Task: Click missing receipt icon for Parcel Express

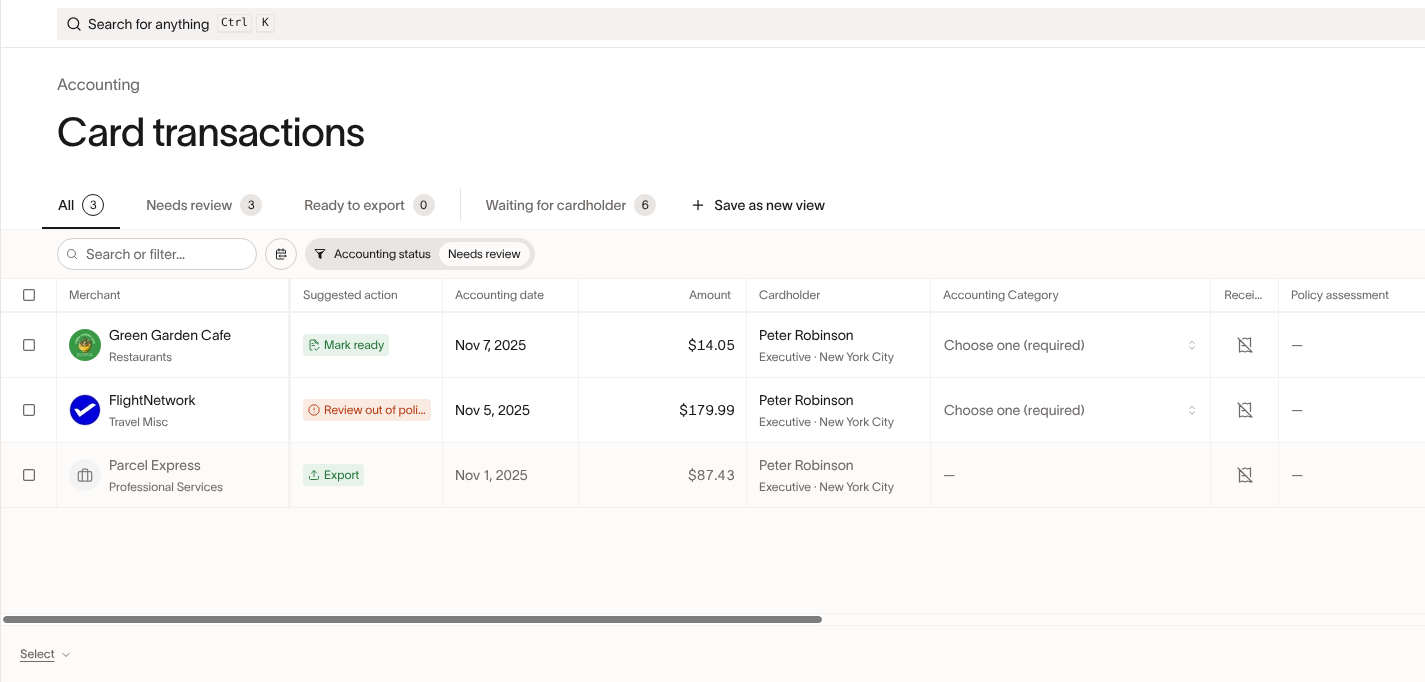Action: (1245, 475)
